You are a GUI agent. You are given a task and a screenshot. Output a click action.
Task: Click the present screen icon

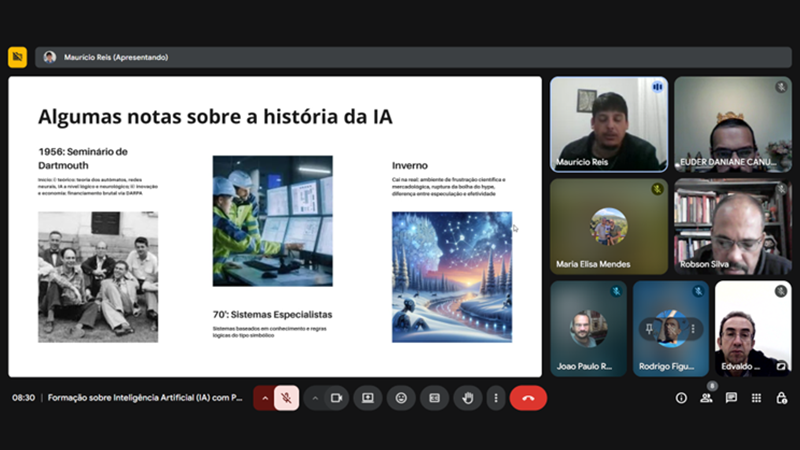coord(368,398)
